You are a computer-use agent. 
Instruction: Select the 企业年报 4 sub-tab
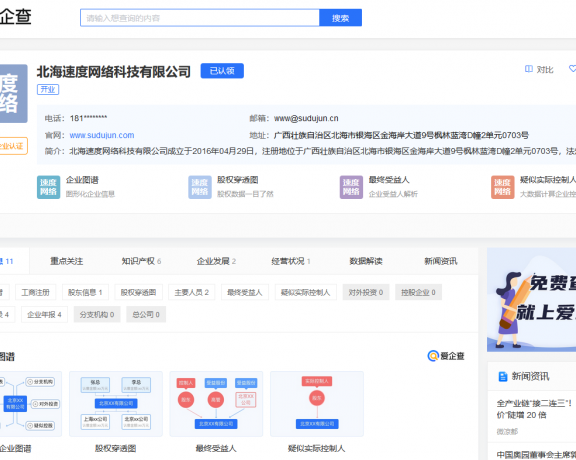pyautogui.click(x=44, y=315)
